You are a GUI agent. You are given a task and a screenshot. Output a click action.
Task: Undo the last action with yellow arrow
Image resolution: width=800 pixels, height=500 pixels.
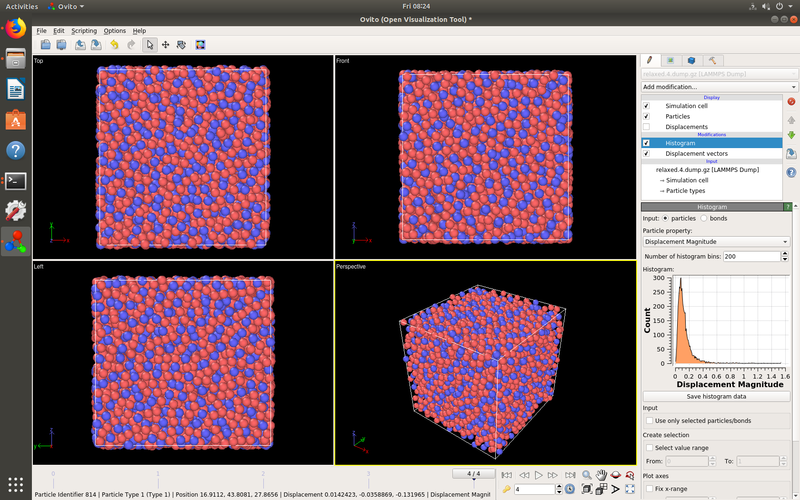114,45
